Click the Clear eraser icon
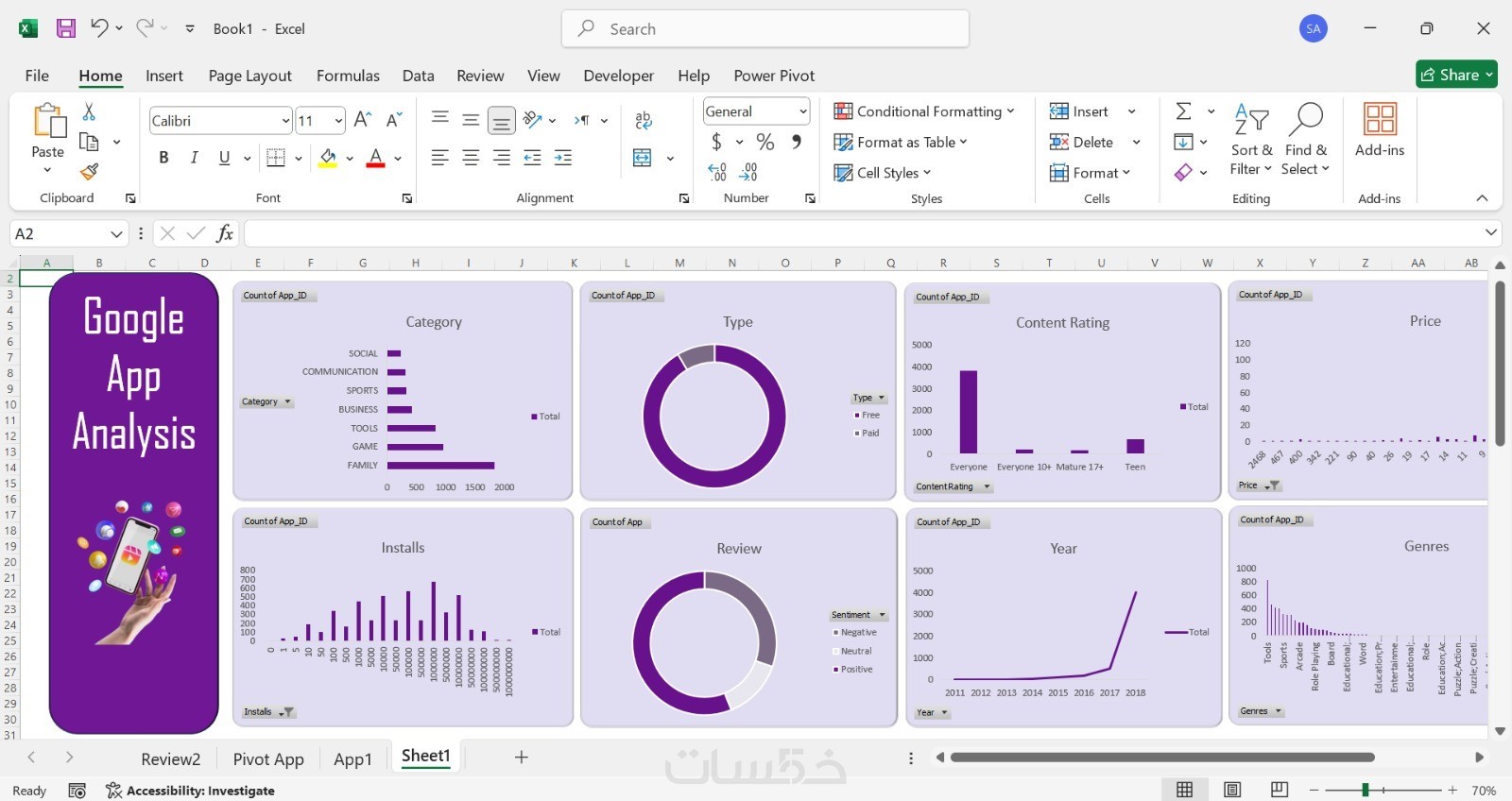1512x801 pixels. [x=1183, y=172]
